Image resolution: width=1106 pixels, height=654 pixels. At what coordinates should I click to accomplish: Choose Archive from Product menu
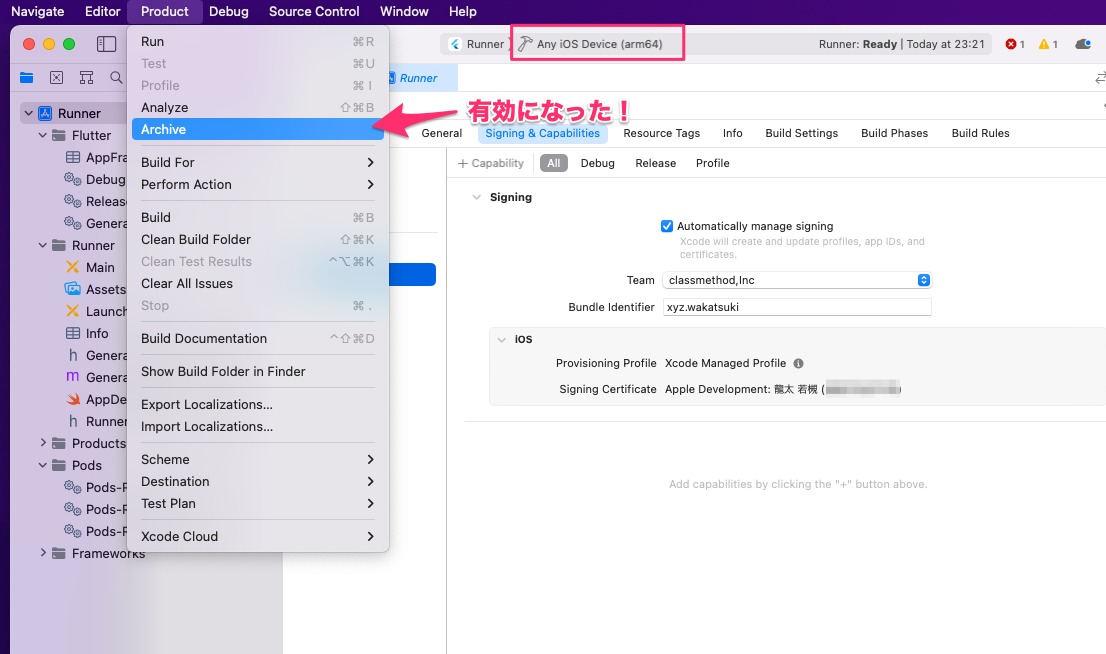click(257, 129)
